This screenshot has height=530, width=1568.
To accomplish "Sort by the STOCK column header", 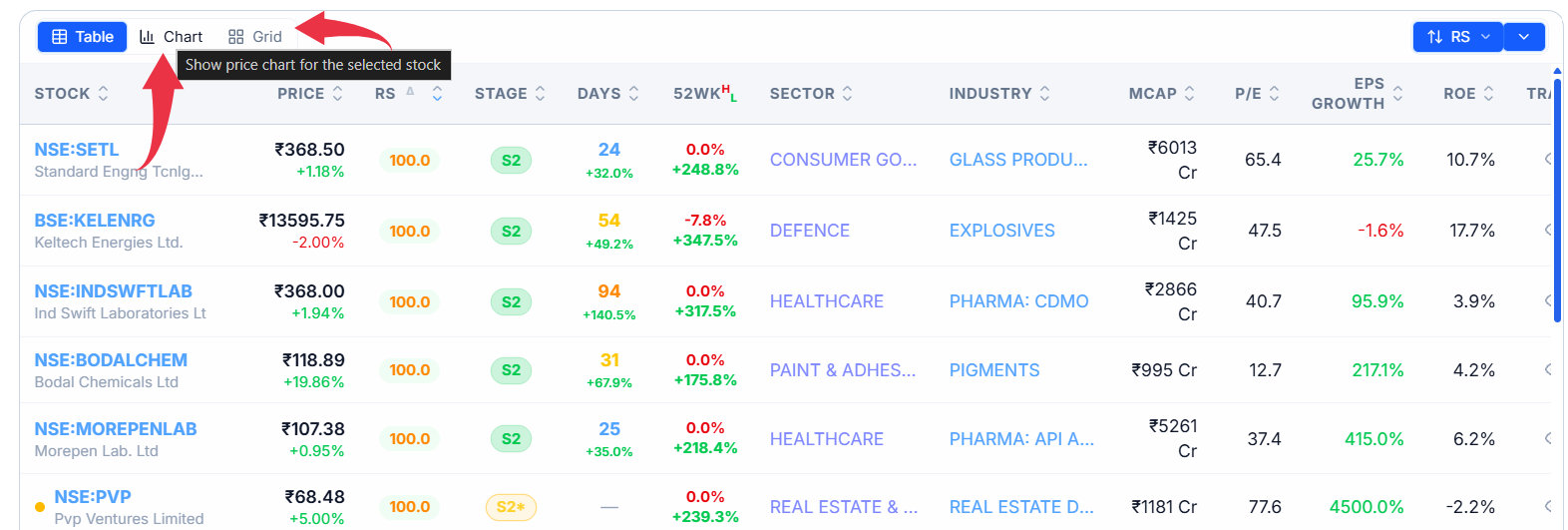I will (72, 94).
